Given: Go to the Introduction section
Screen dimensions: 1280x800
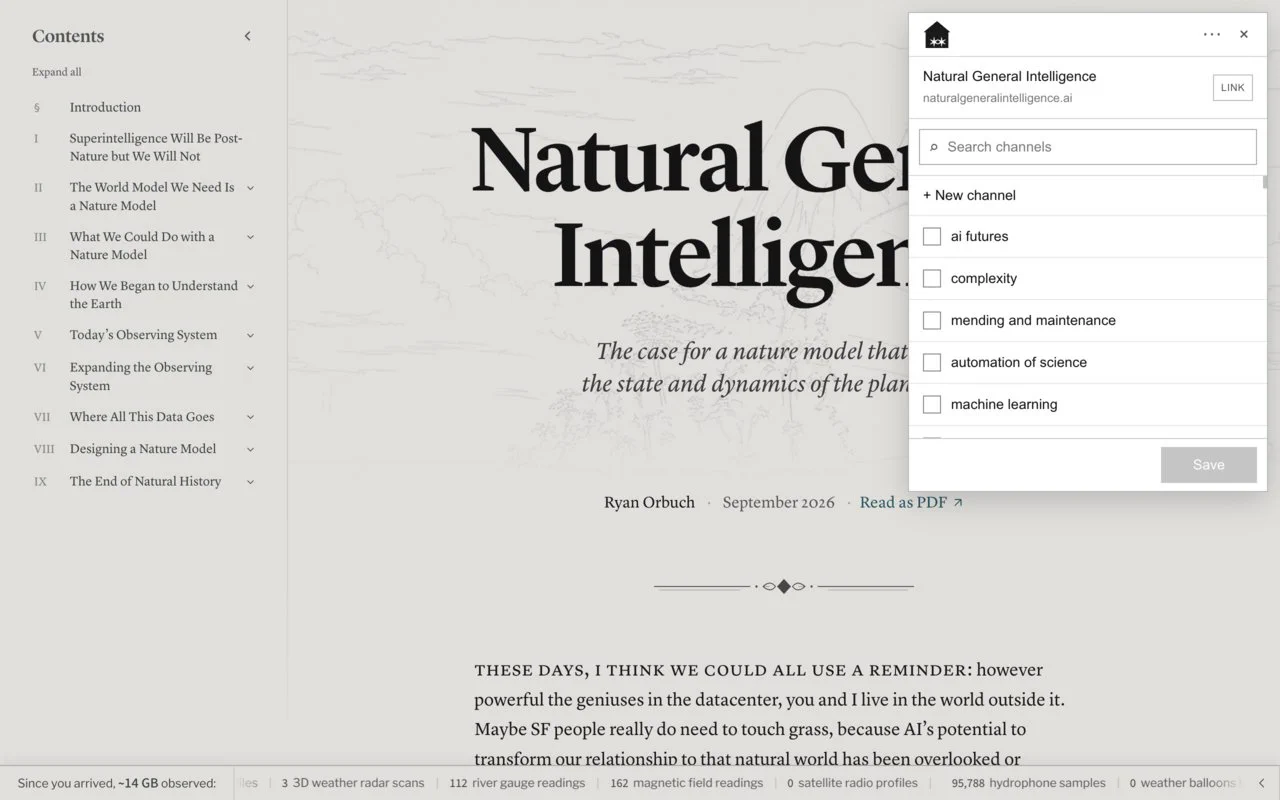Looking at the screenshot, I should pos(105,107).
